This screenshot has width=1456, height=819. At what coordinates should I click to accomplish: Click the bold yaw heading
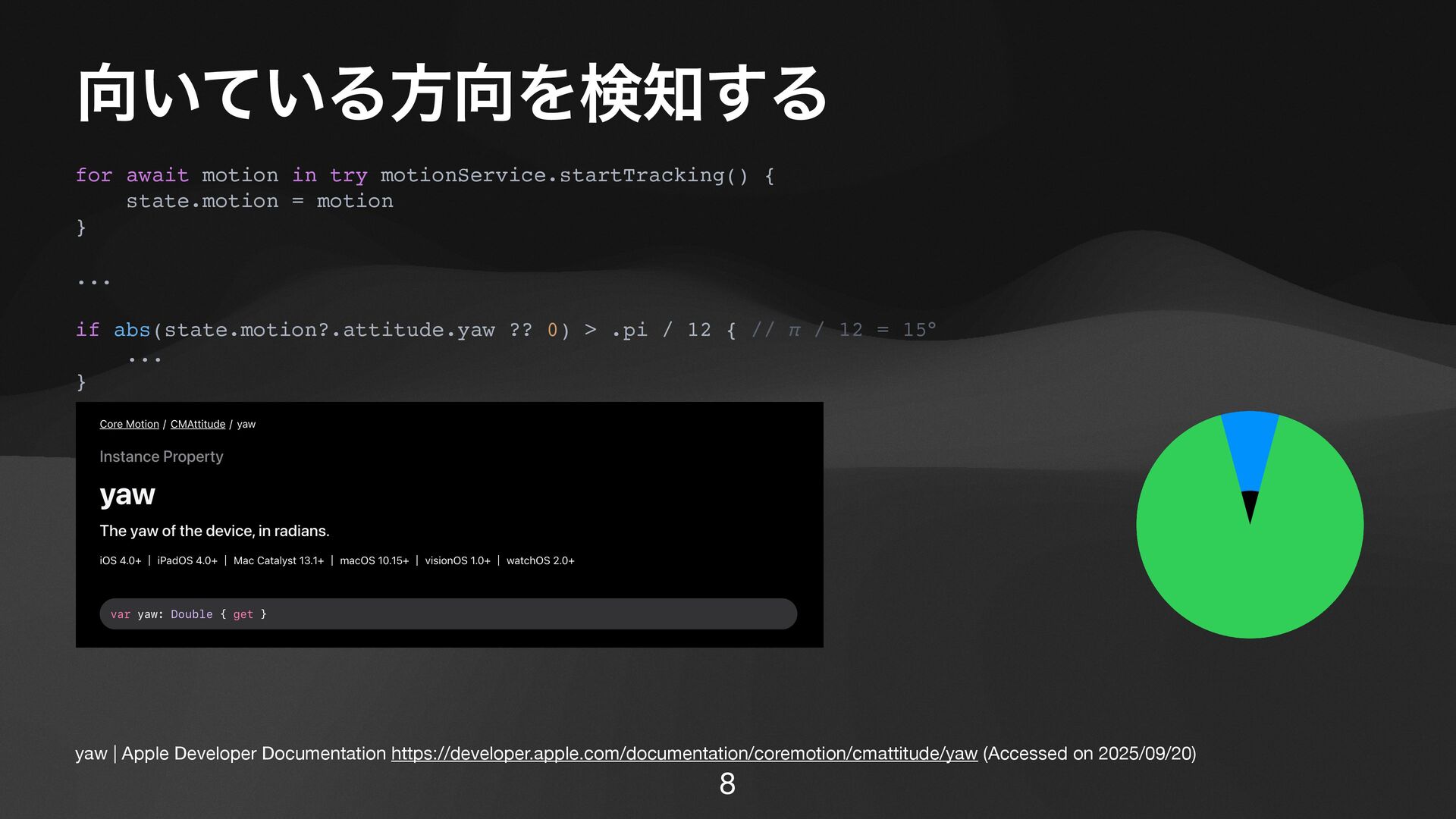(127, 494)
